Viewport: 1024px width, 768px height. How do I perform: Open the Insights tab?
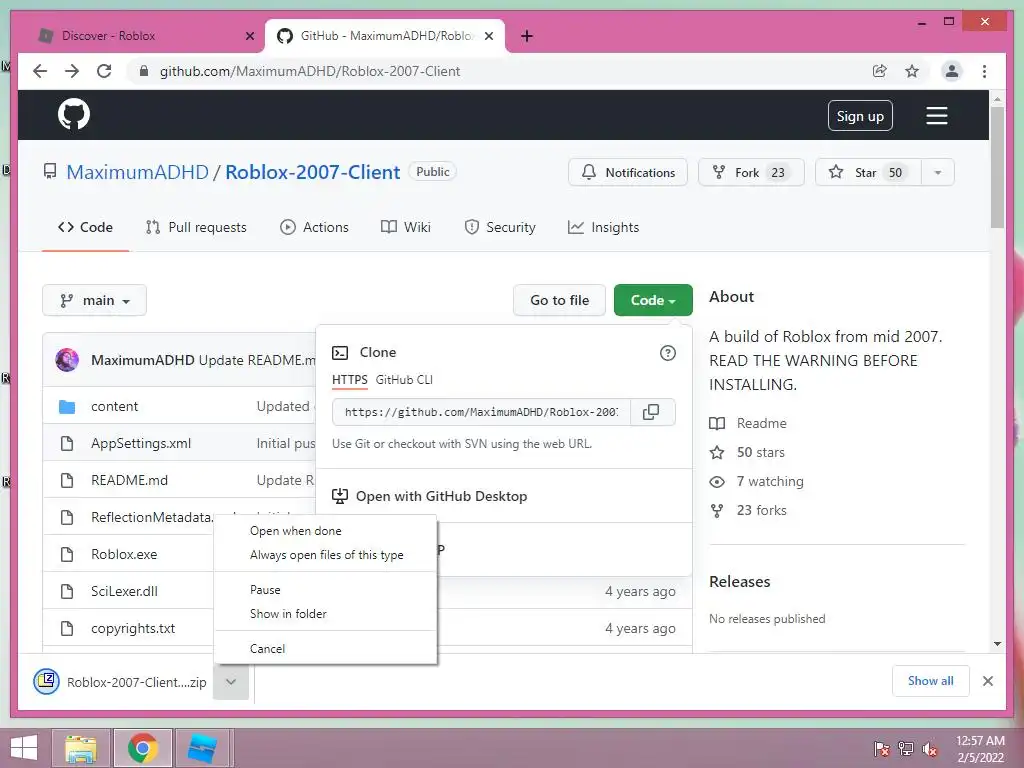[603, 227]
